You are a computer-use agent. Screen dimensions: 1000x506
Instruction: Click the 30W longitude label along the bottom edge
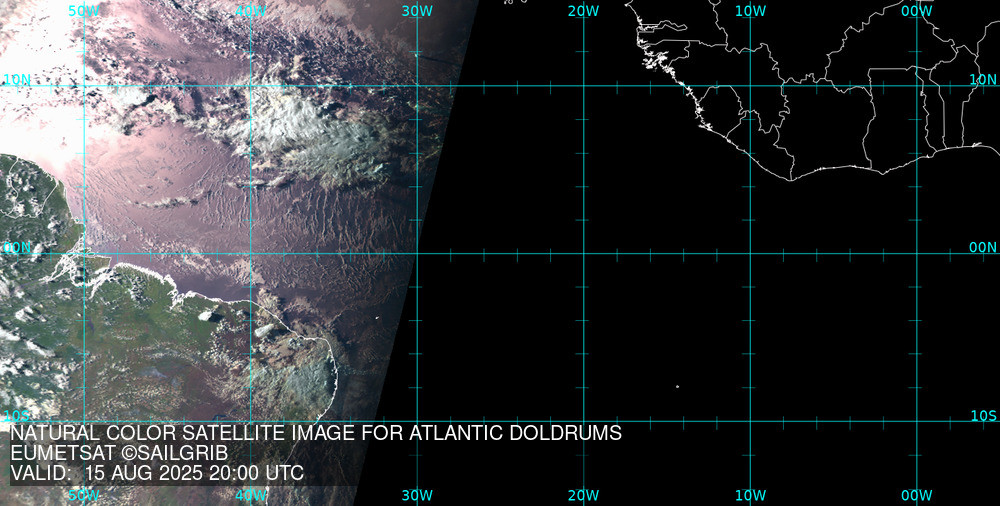pos(418,495)
